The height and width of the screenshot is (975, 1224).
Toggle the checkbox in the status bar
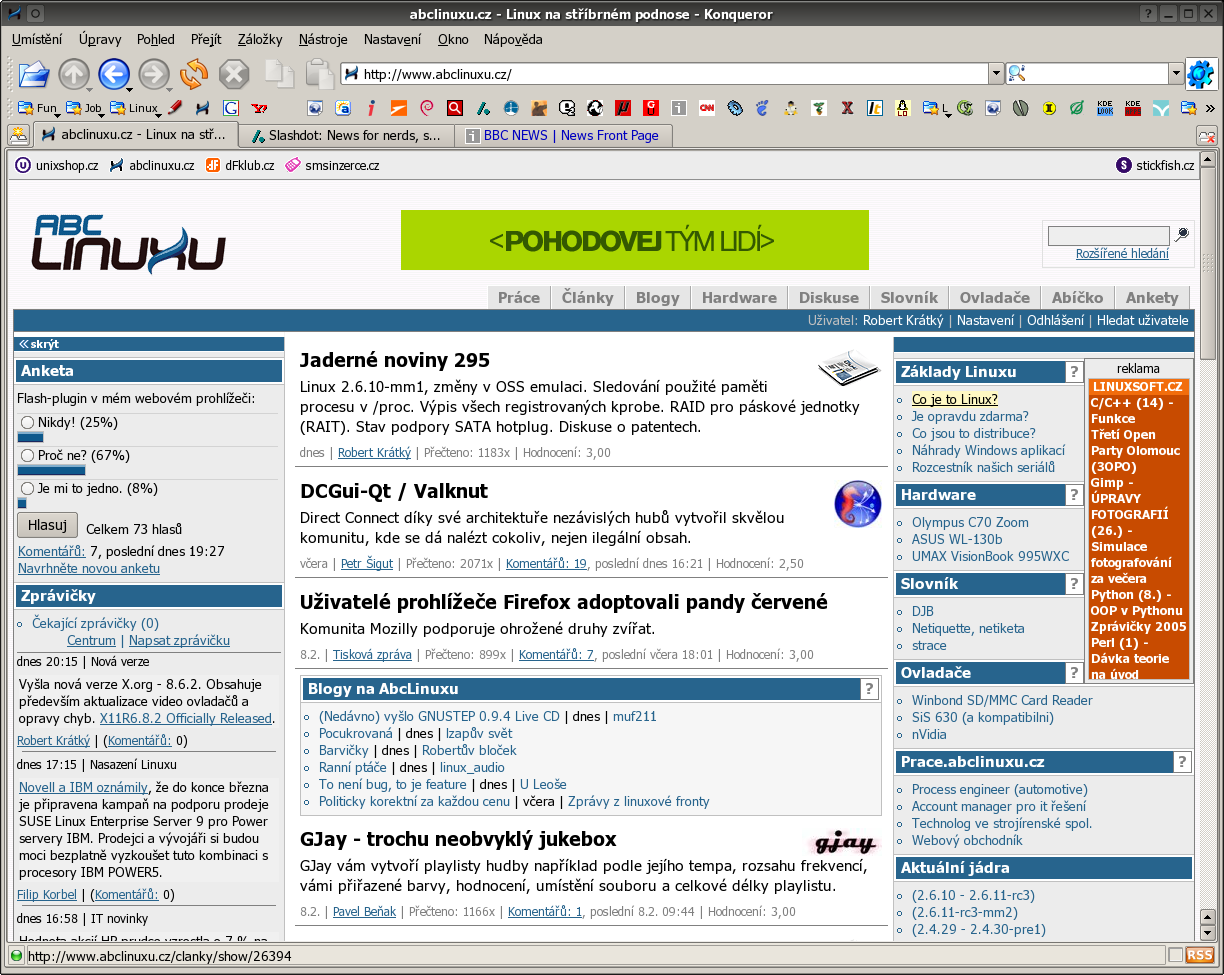pyautogui.click(x=1176, y=955)
